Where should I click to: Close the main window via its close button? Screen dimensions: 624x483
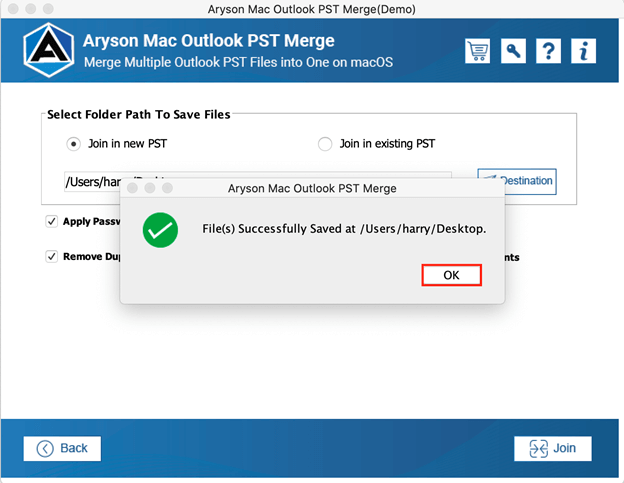point(13,9)
